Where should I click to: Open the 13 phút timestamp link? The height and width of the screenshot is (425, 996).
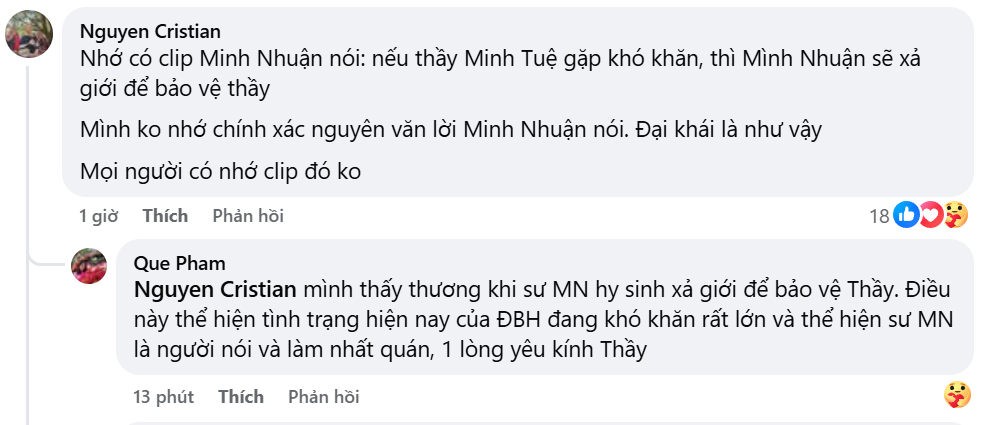(x=163, y=397)
